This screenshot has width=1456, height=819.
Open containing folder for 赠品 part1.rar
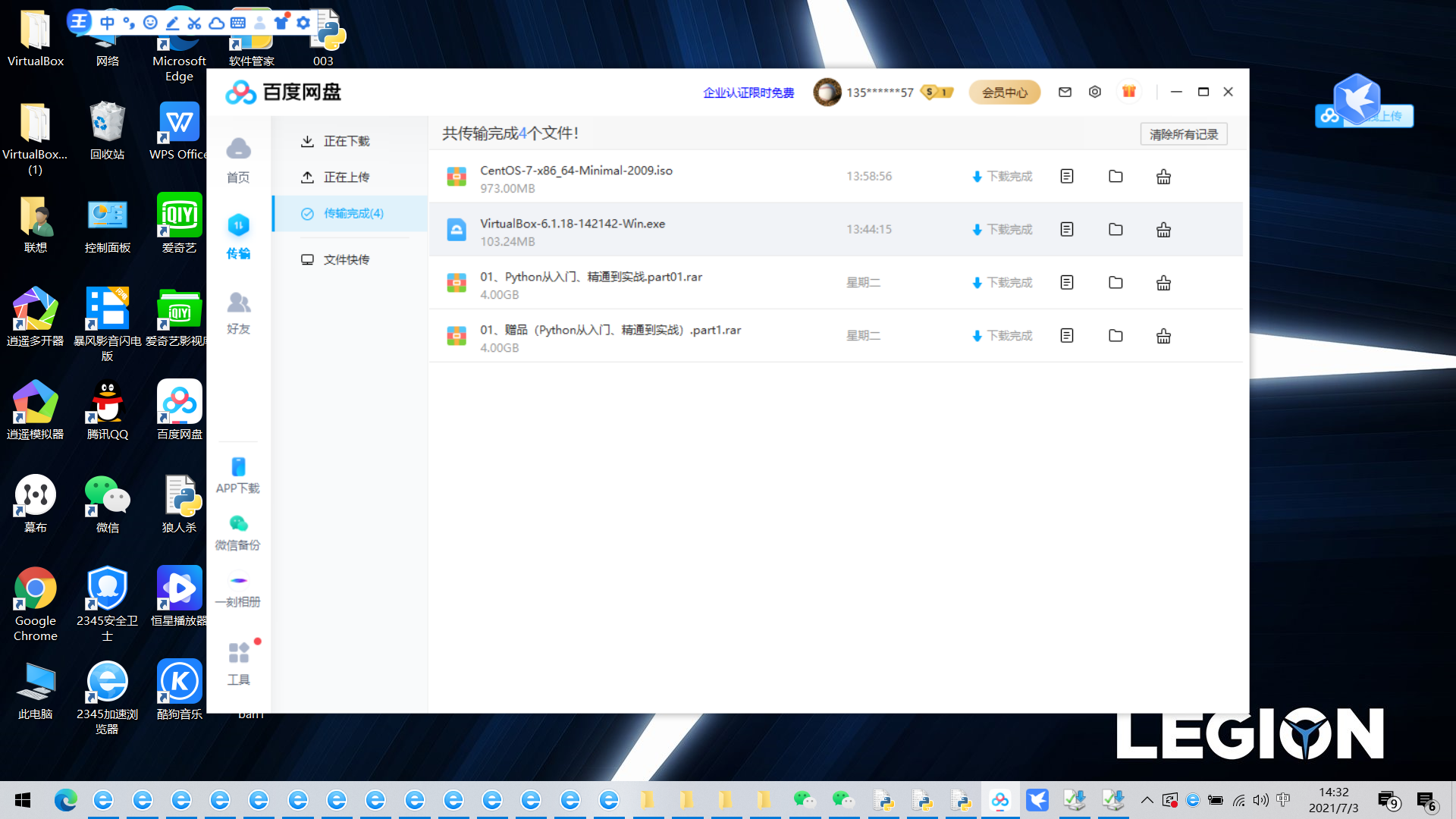(x=1116, y=335)
